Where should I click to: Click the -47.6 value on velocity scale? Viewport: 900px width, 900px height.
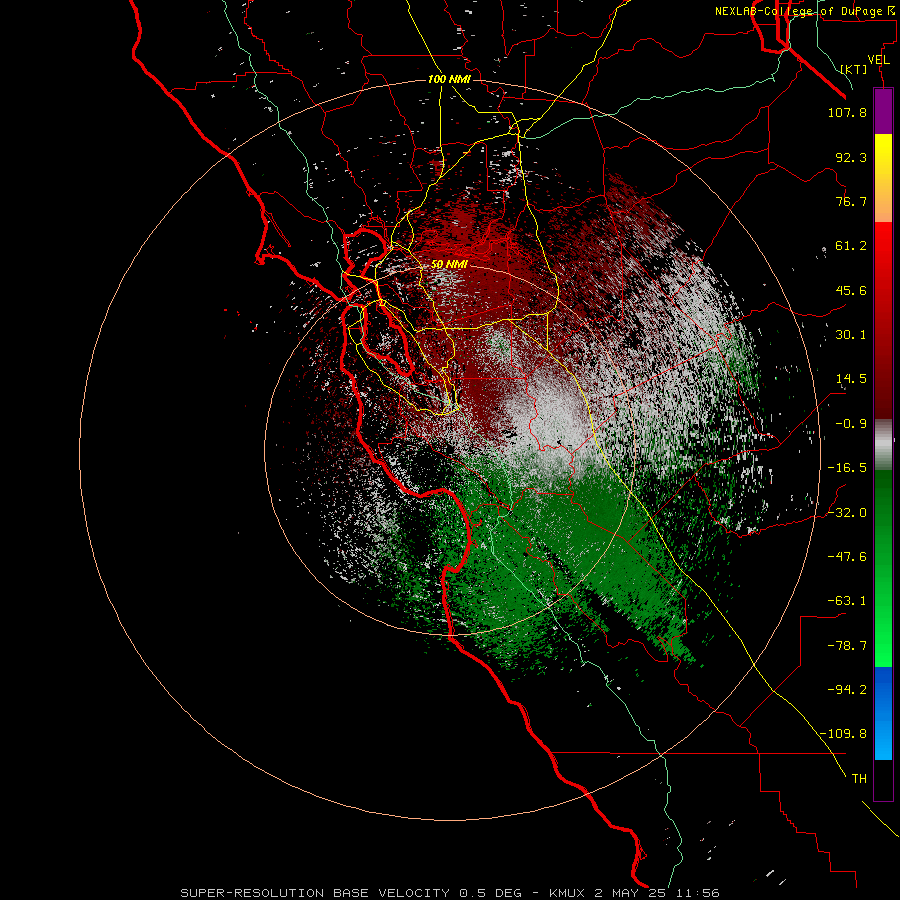[847, 557]
